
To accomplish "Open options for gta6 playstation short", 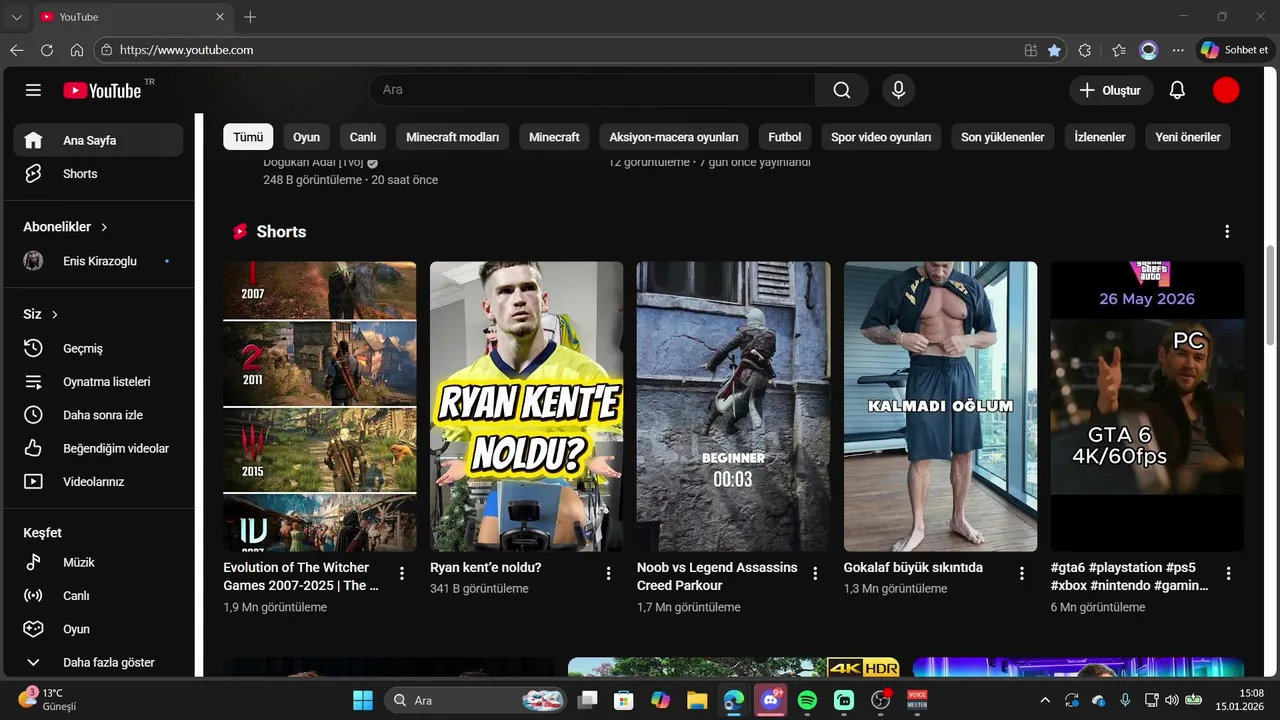I will click(x=1229, y=573).
